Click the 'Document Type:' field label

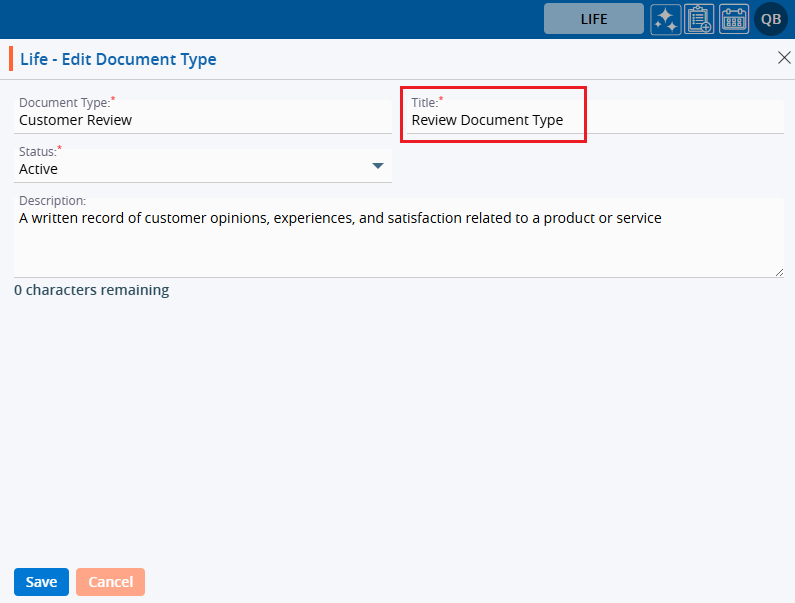(x=64, y=102)
